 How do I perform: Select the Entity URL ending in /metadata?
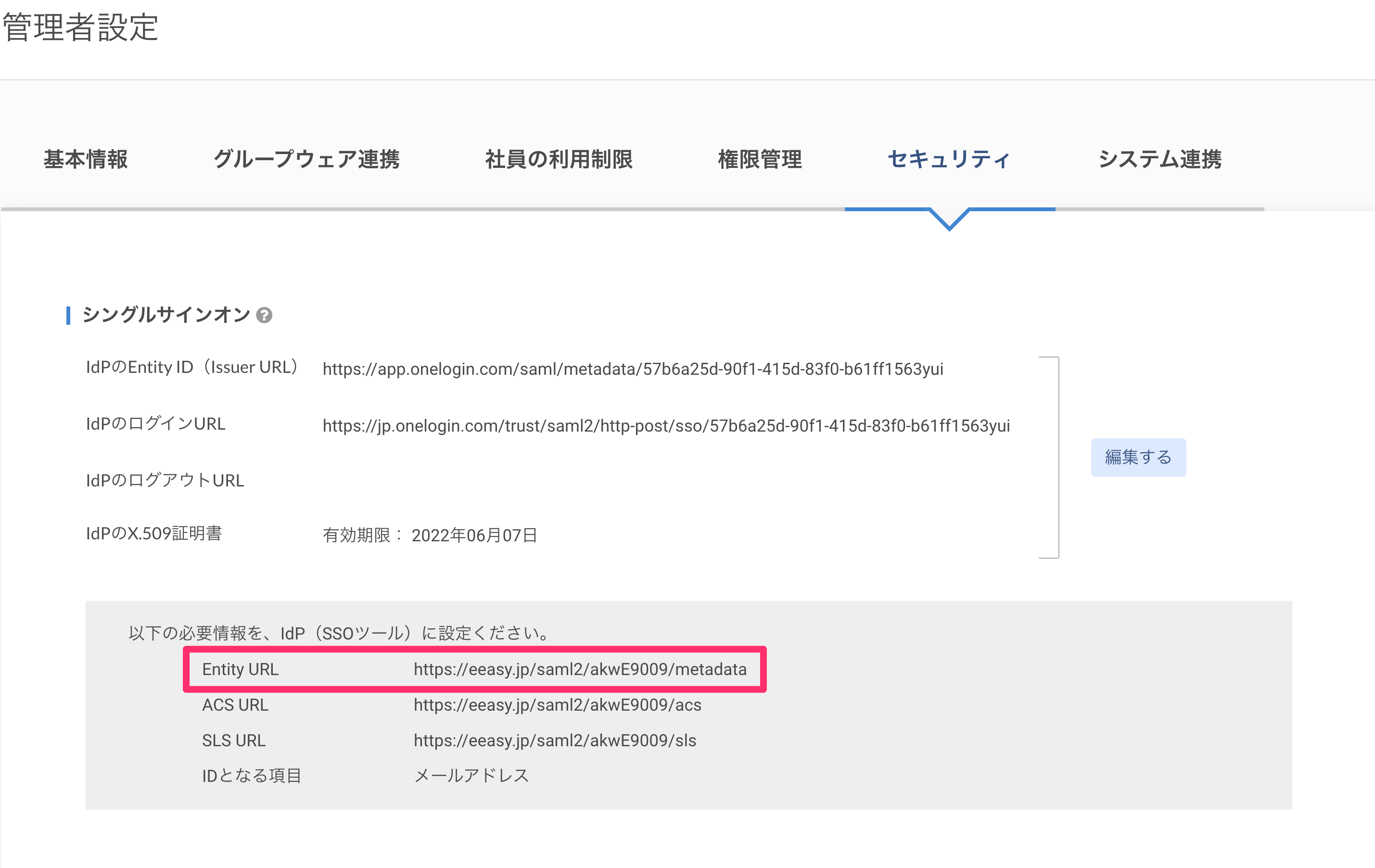[580, 669]
